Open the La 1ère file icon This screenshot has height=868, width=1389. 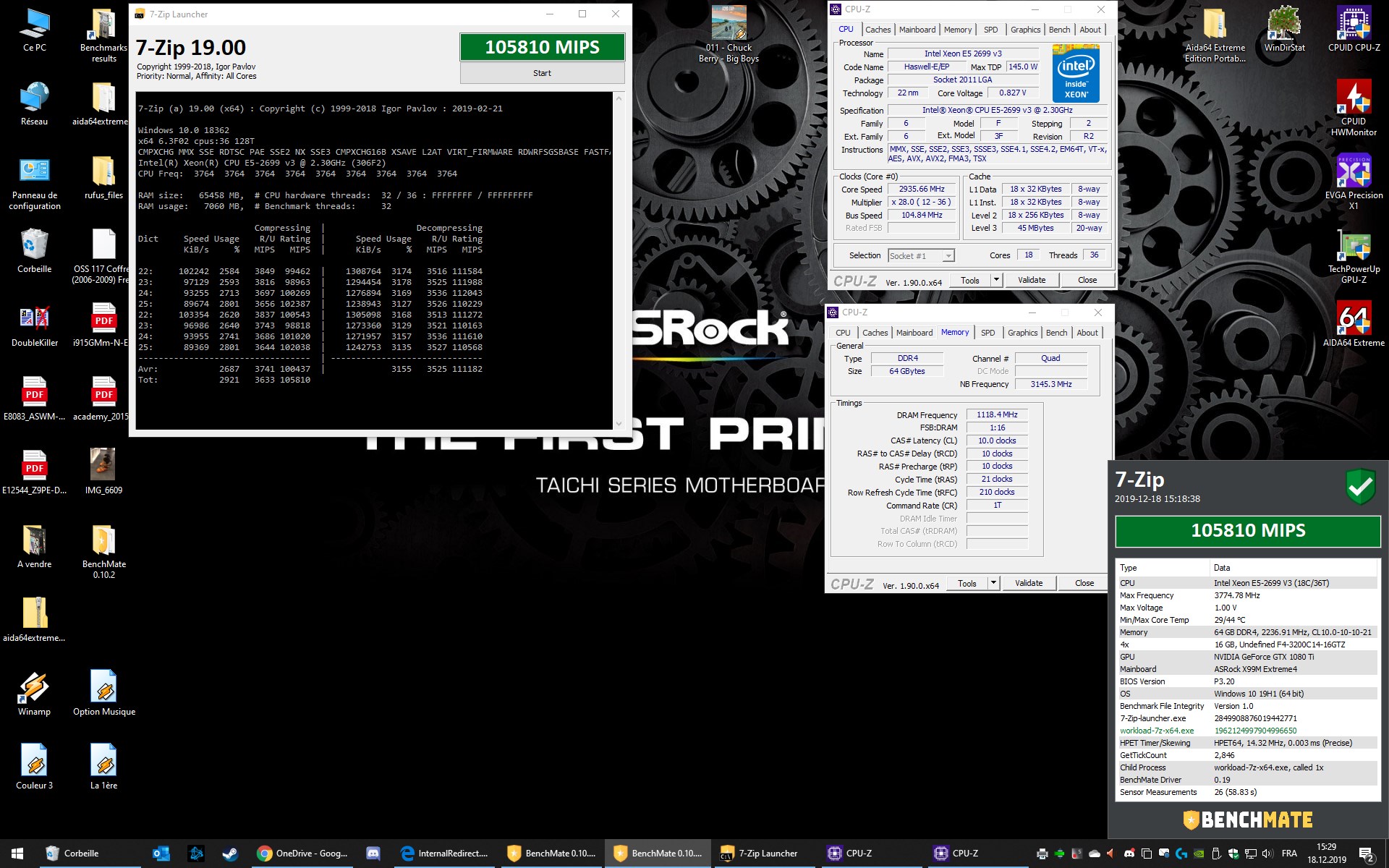[103, 767]
